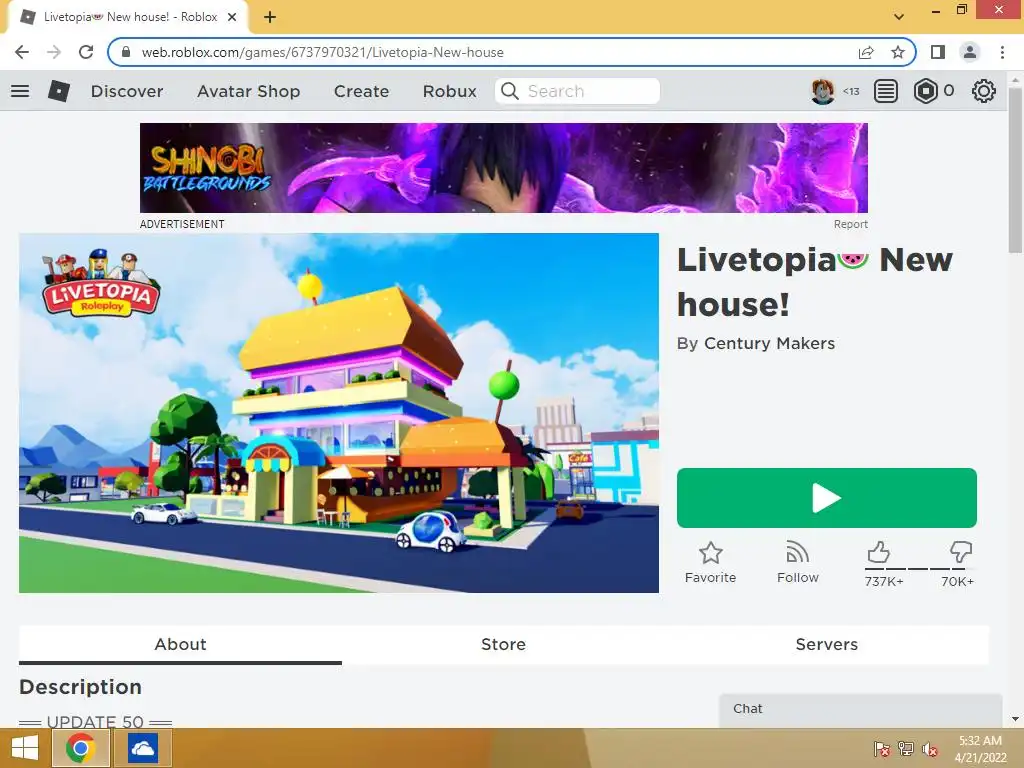Click the page vertical scrollbar
1024x768 pixels.
pos(1015,170)
